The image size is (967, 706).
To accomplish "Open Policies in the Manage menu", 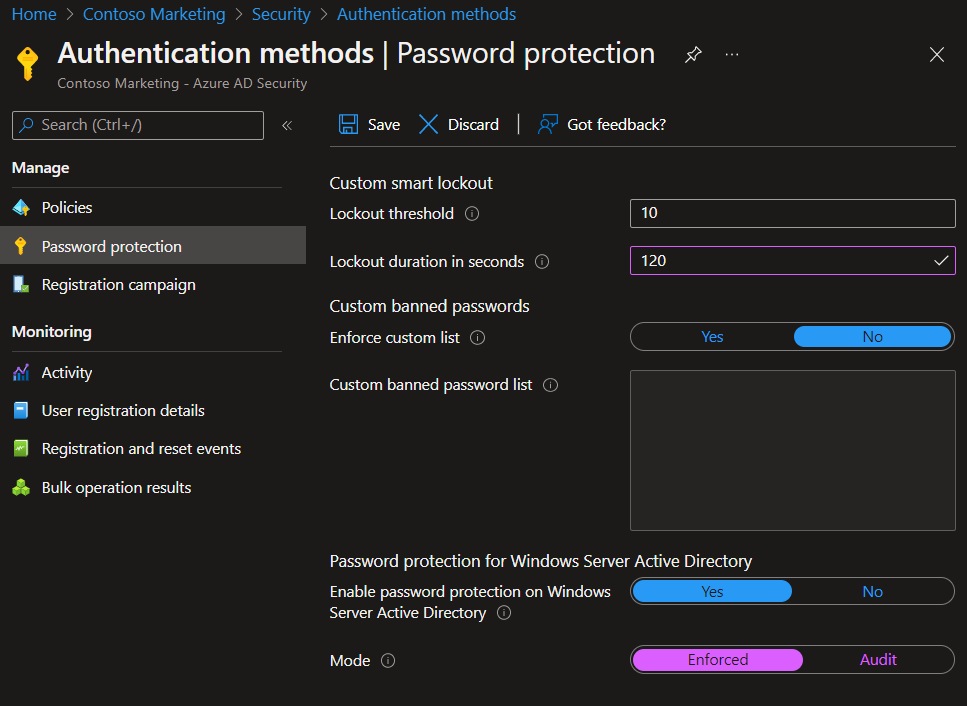I will click(x=67, y=208).
